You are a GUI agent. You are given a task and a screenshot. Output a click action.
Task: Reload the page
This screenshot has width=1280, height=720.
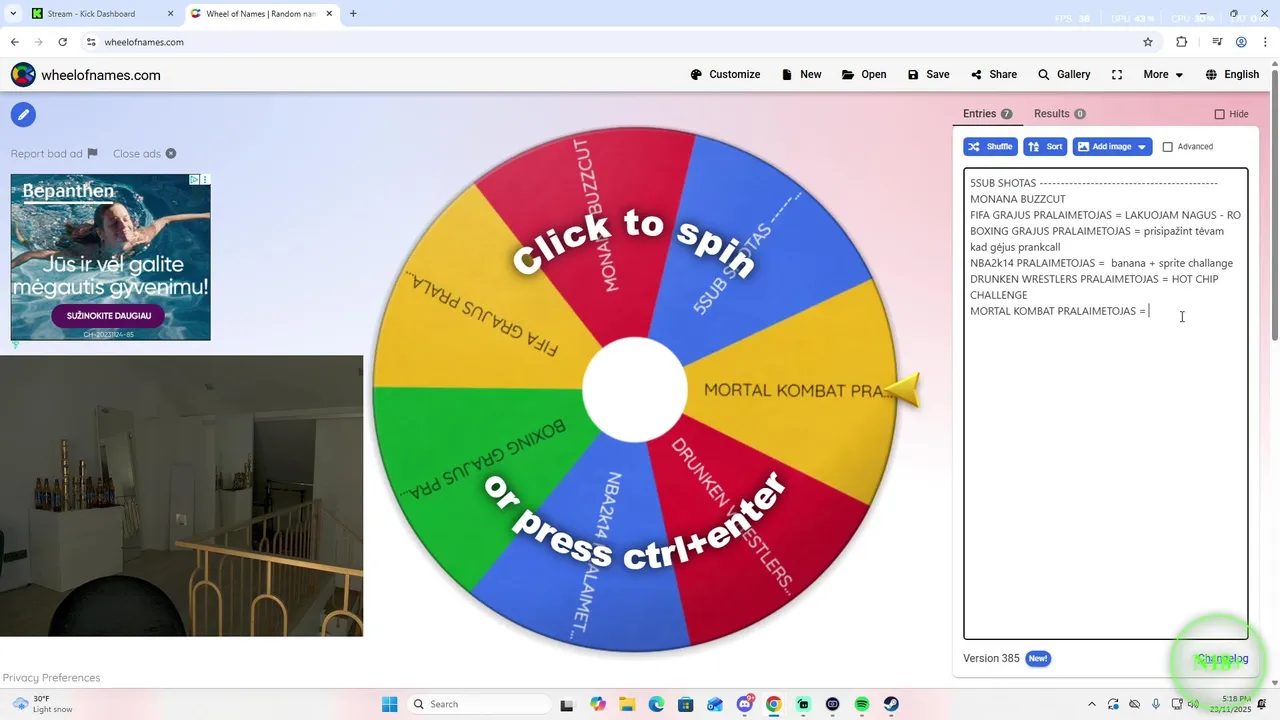point(63,42)
